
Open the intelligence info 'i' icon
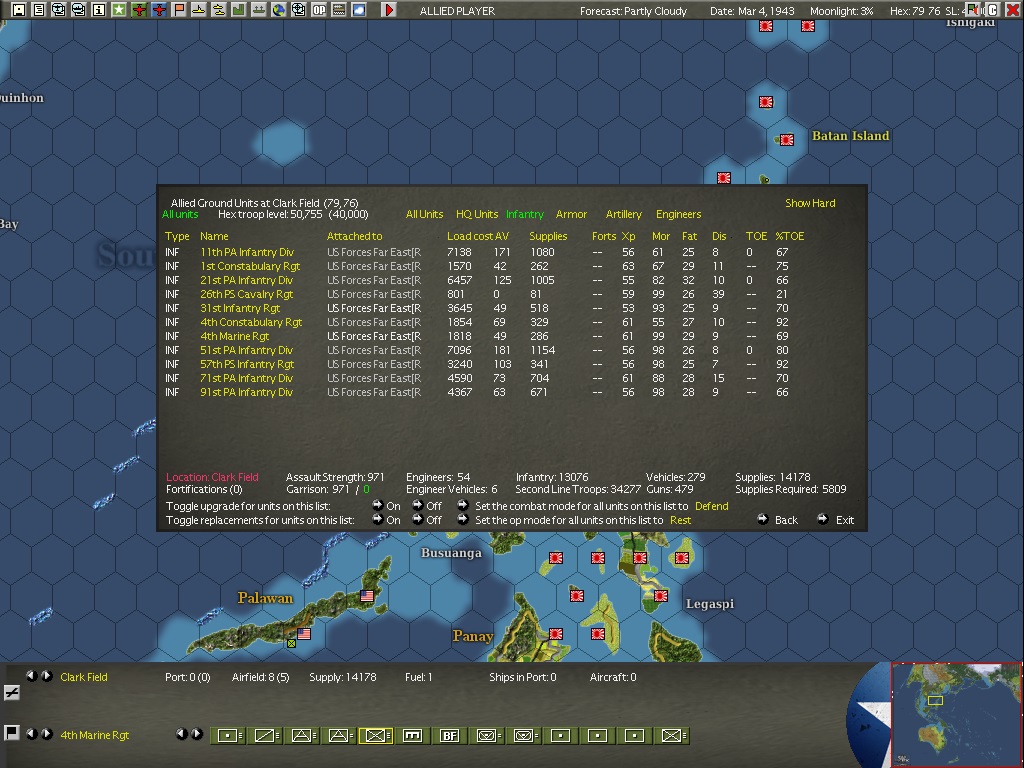tap(98, 10)
